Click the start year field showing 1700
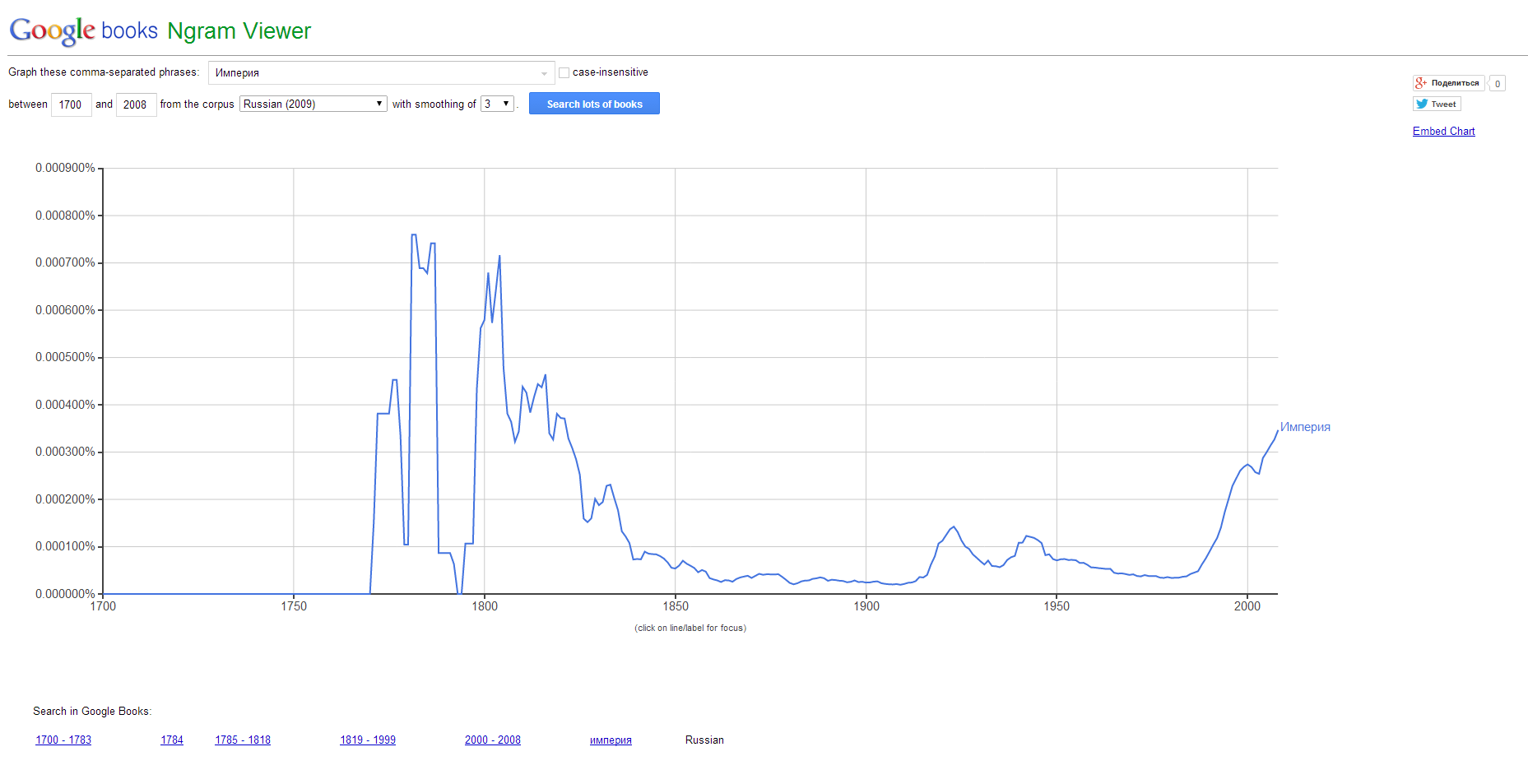Screen dimensions: 1528x784 point(71,104)
